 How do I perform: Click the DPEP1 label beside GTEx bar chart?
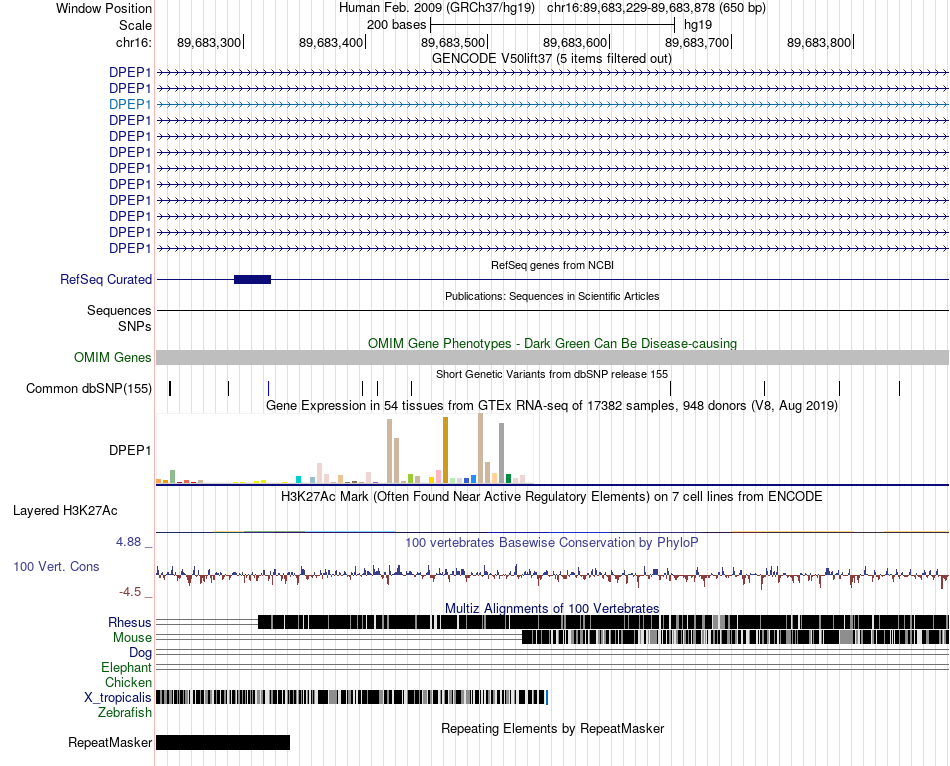click(x=130, y=450)
